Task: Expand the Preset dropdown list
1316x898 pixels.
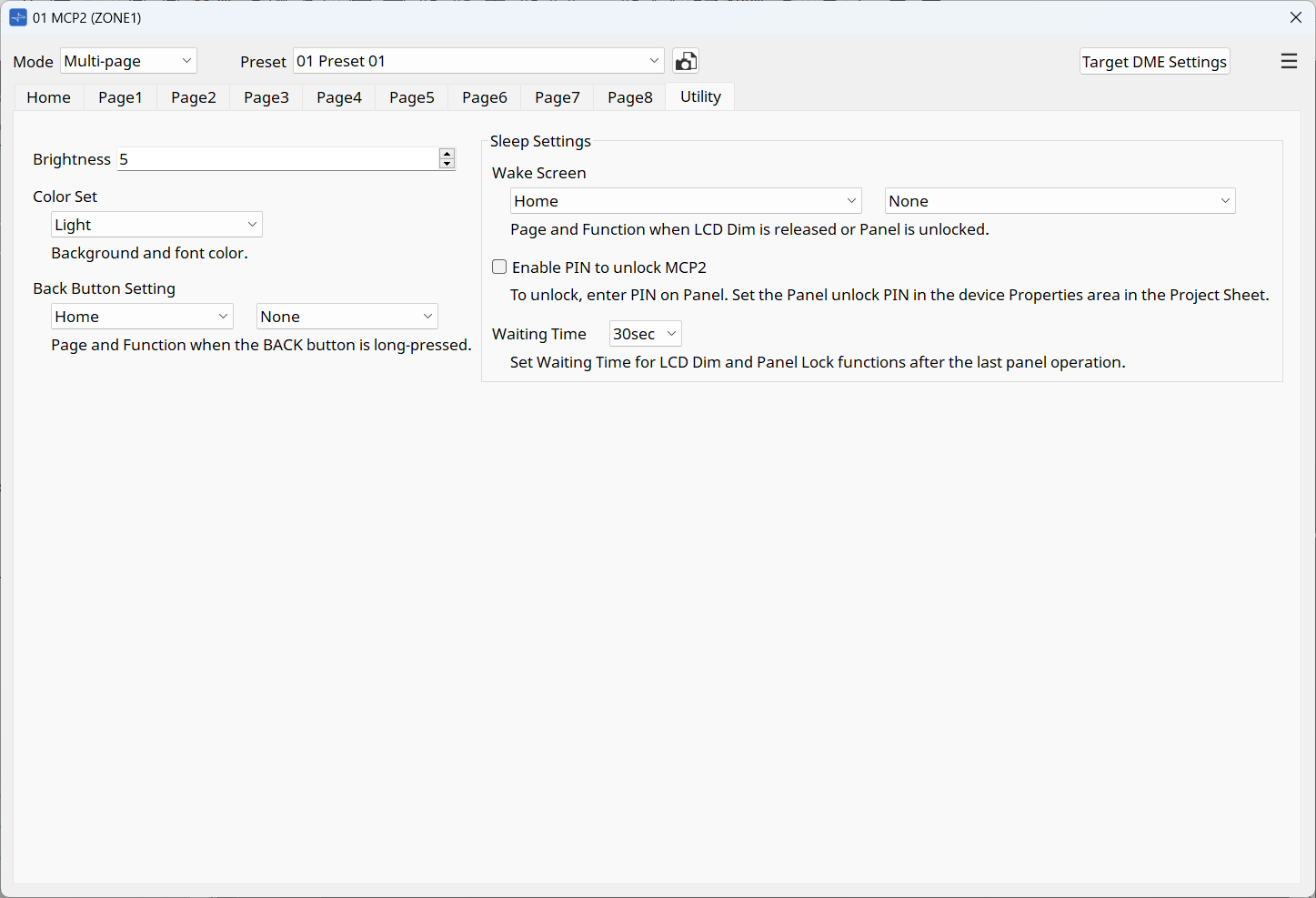Action: 478,61
